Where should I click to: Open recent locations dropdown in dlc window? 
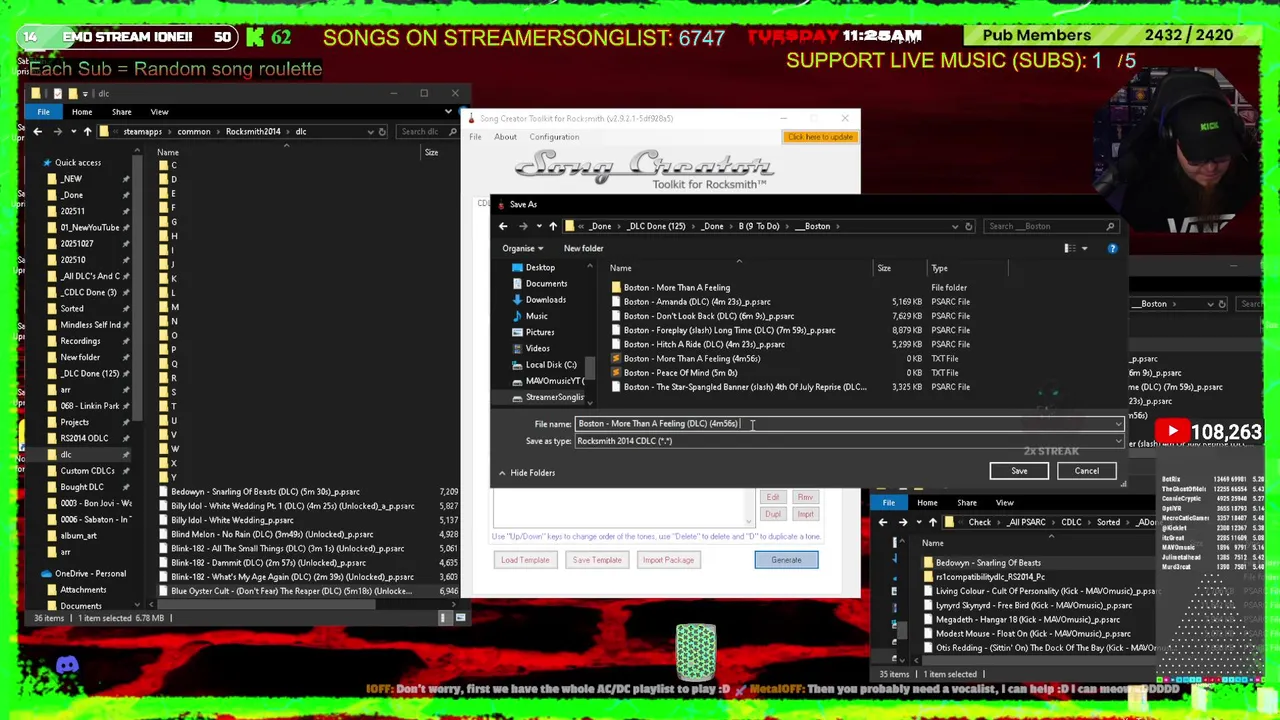(x=72, y=131)
